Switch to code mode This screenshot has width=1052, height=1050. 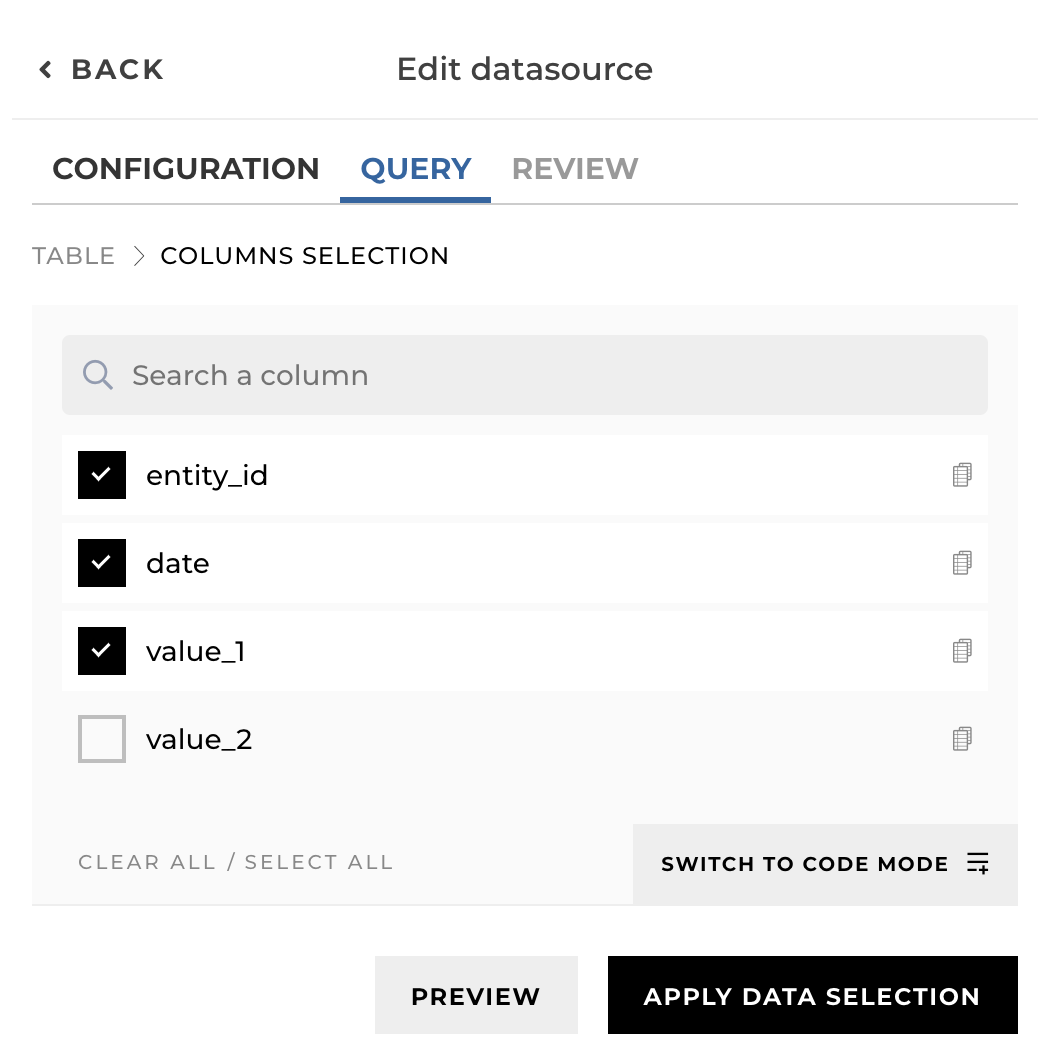(x=805, y=864)
